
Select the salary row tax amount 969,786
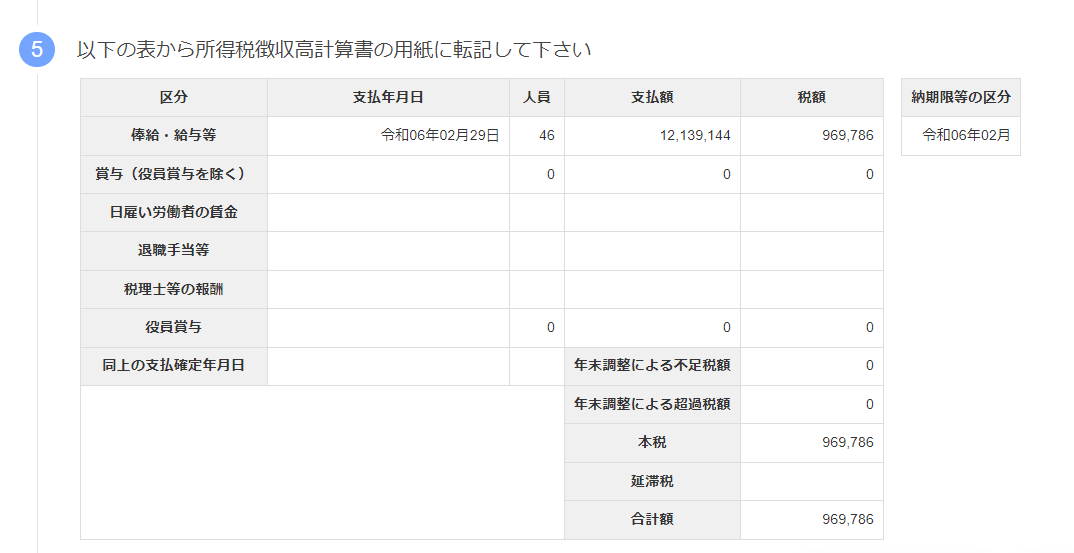(x=848, y=136)
